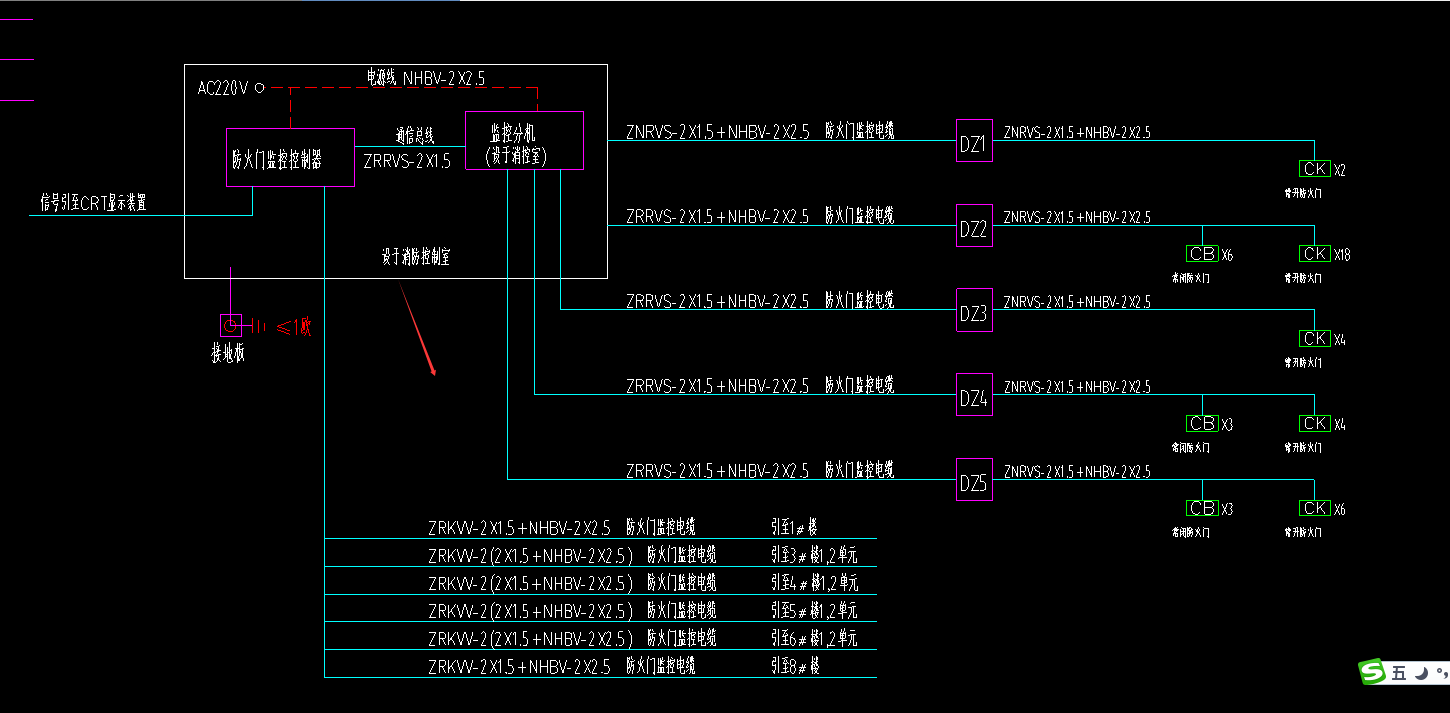Click the cable label right of DZ2
Viewport: 1450px width, 713px height.
pyautogui.click(x=1077, y=217)
